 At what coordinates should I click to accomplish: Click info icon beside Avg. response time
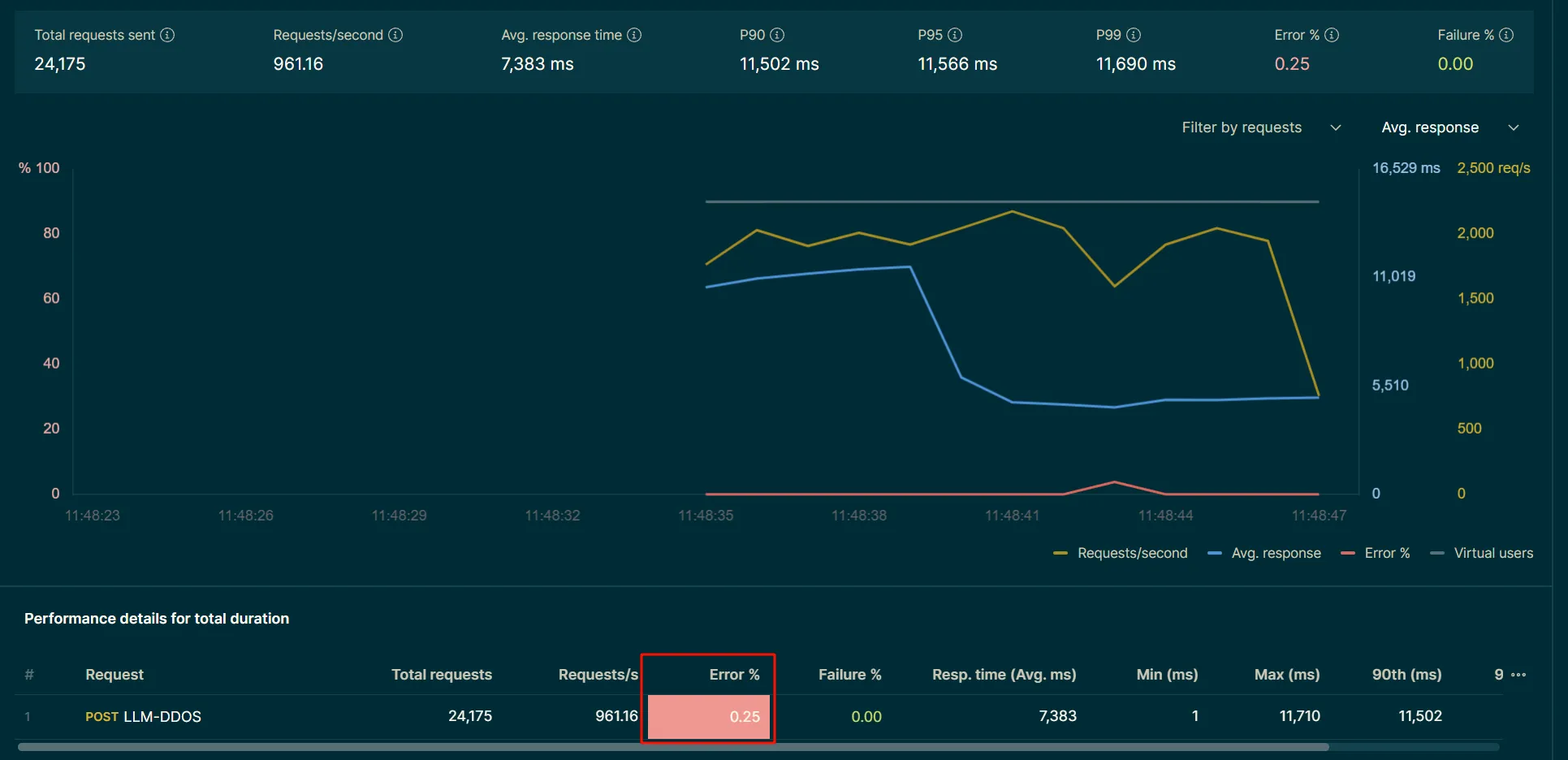click(x=634, y=35)
